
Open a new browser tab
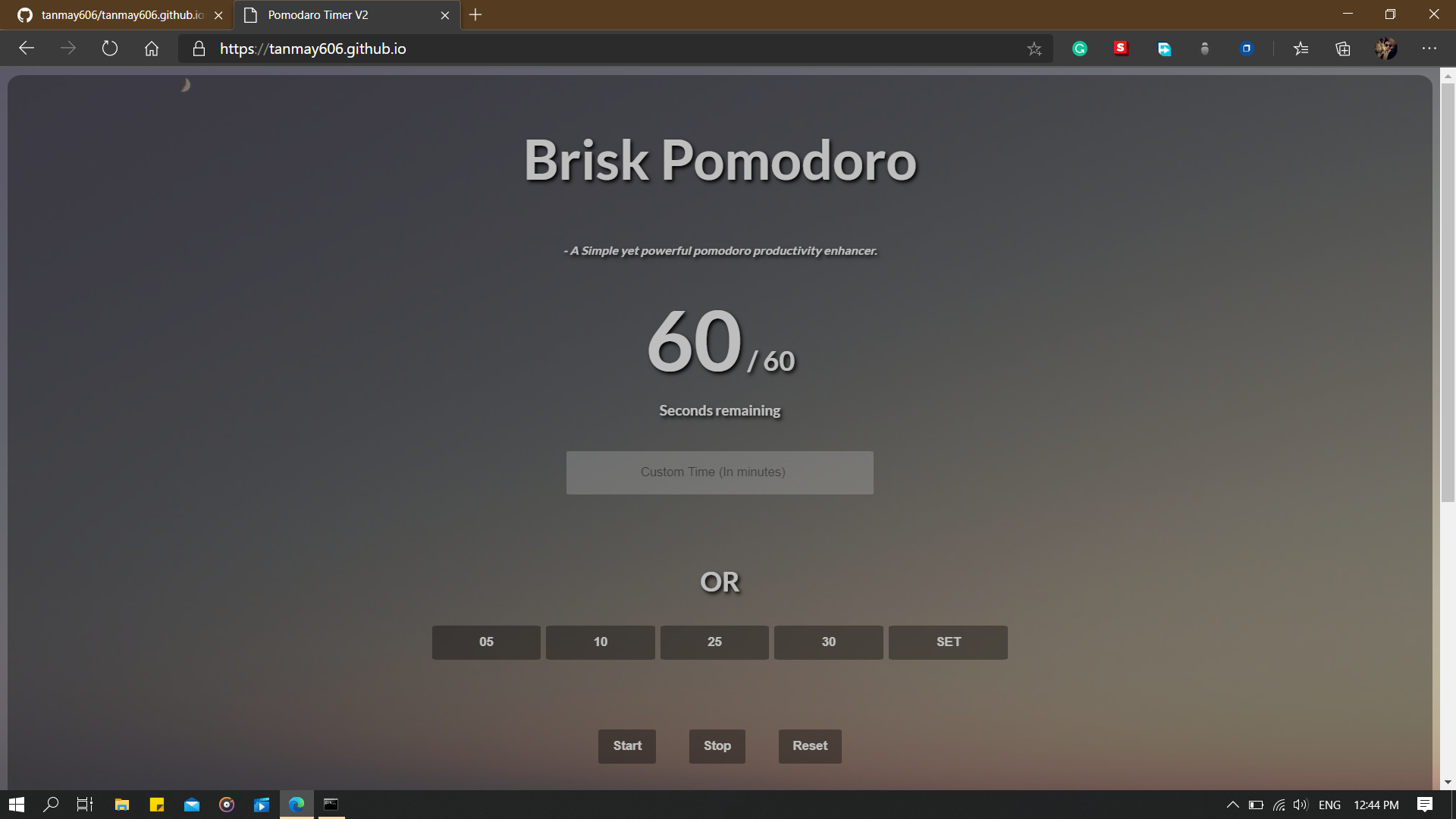point(475,15)
